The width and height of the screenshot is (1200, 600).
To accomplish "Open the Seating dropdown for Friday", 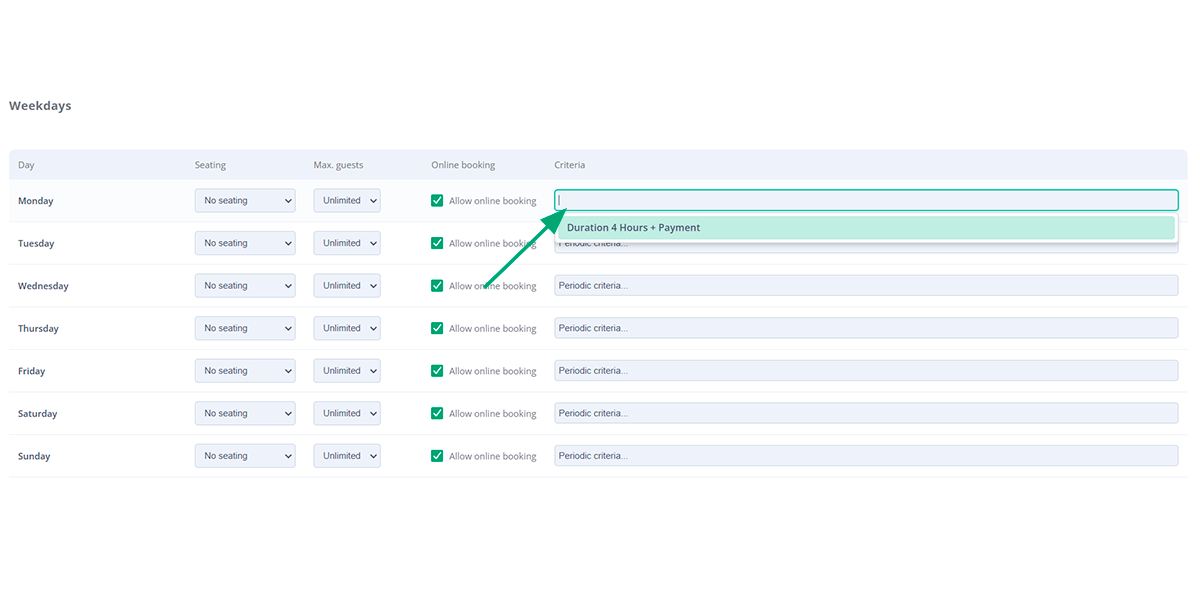I will [x=244, y=370].
